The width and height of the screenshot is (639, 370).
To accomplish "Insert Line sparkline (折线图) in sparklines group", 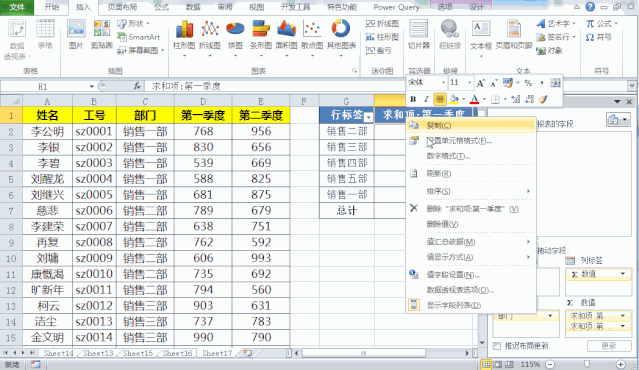I will pos(382,24).
